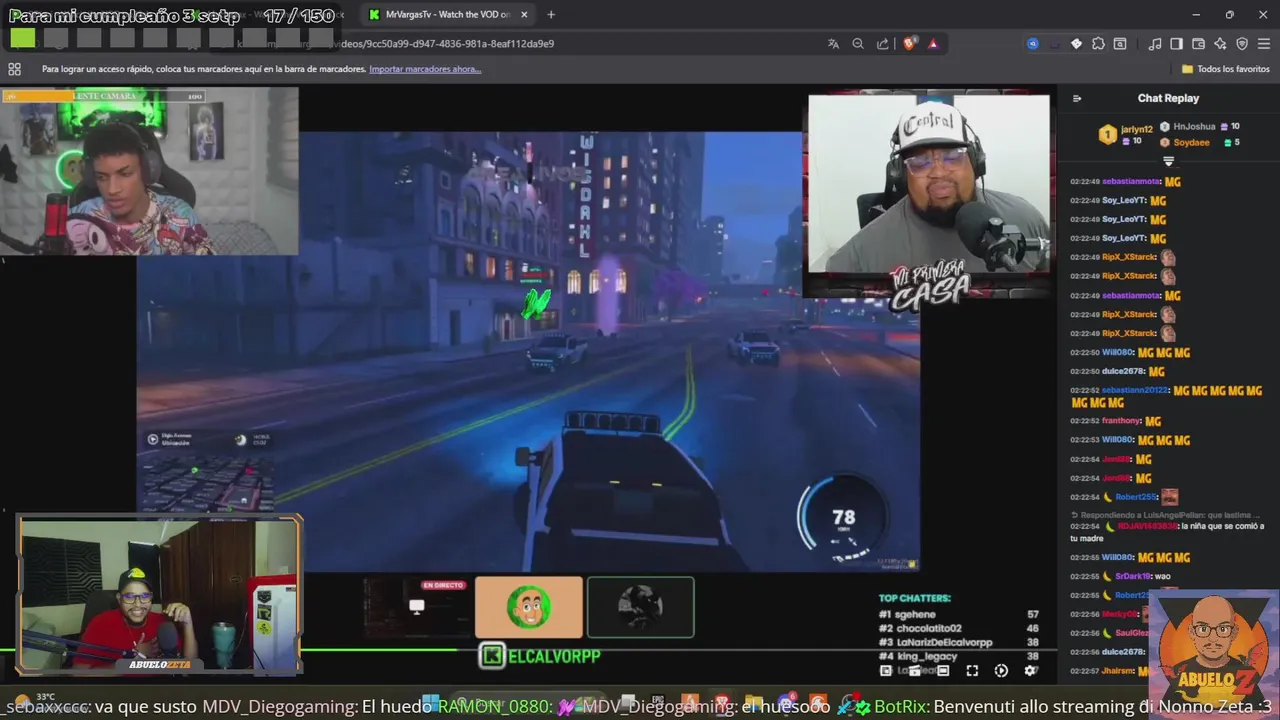Open the browser Extensions puzzle icon
The width and height of the screenshot is (1280, 720).
(1098, 44)
